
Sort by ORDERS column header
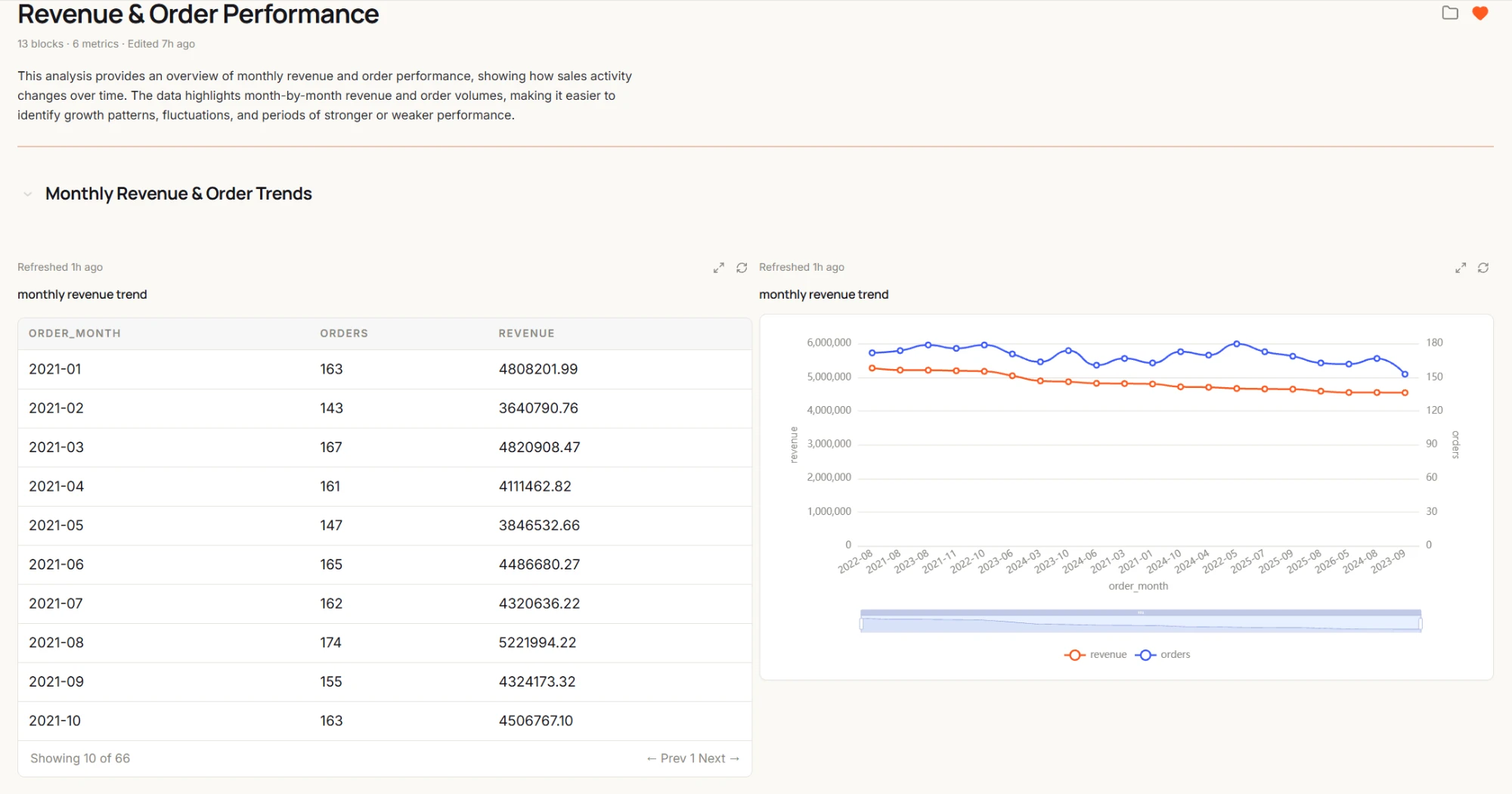click(344, 333)
